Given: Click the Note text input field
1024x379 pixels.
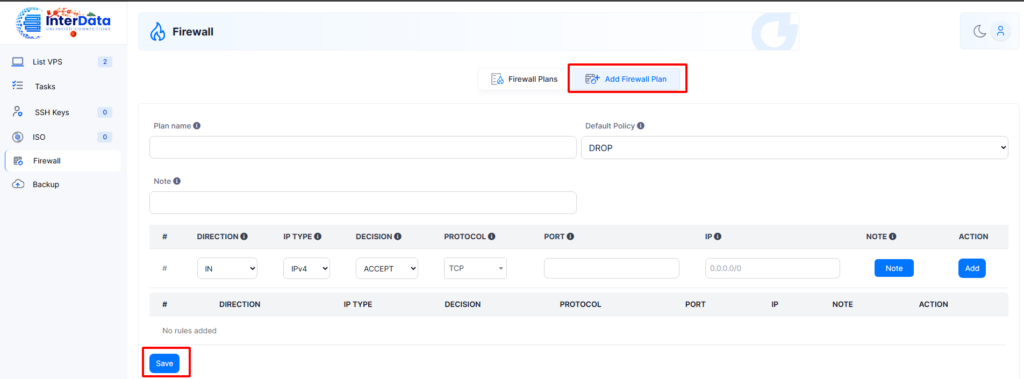Looking at the screenshot, I should (363, 203).
